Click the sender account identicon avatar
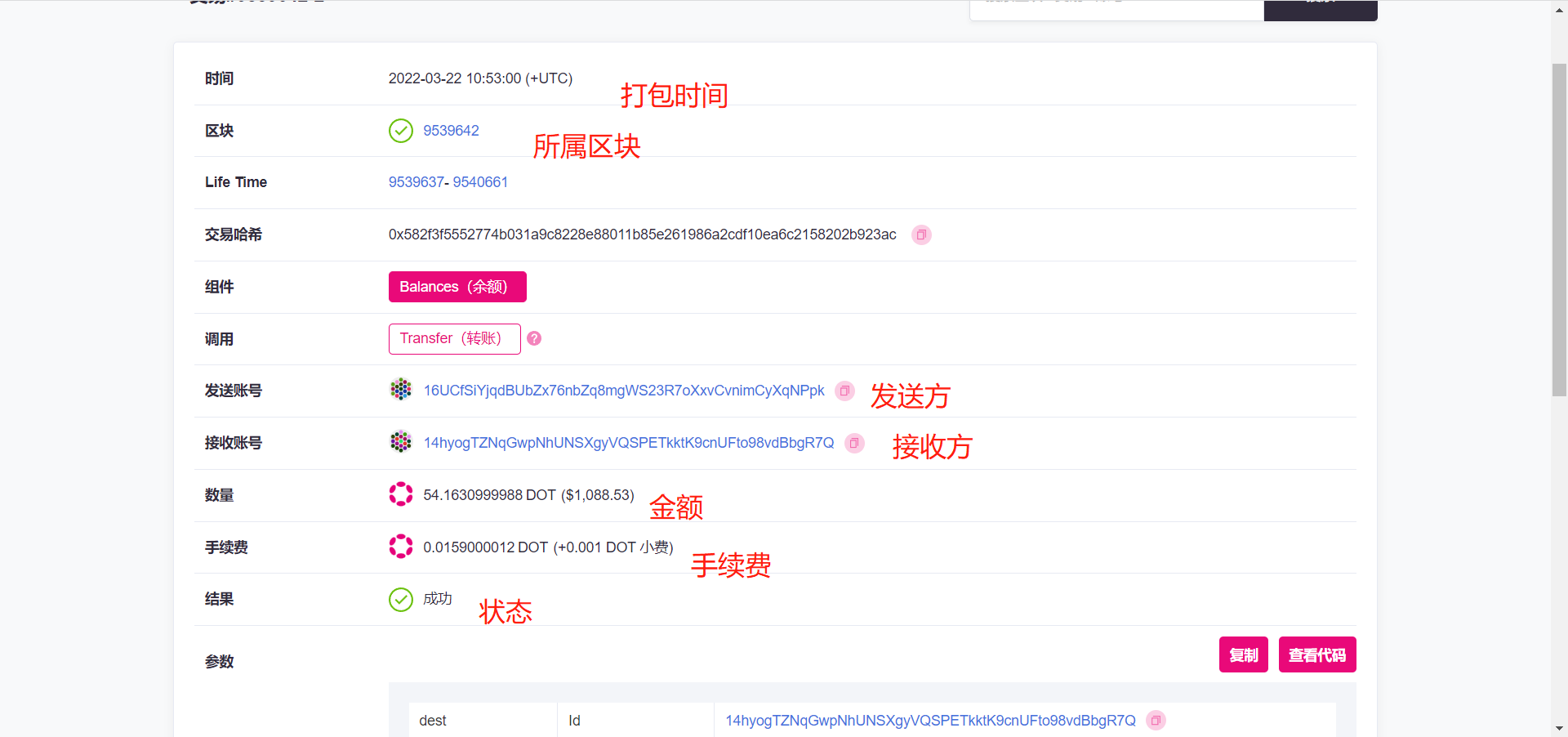The image size is (1568, 737). coord(401,390)
